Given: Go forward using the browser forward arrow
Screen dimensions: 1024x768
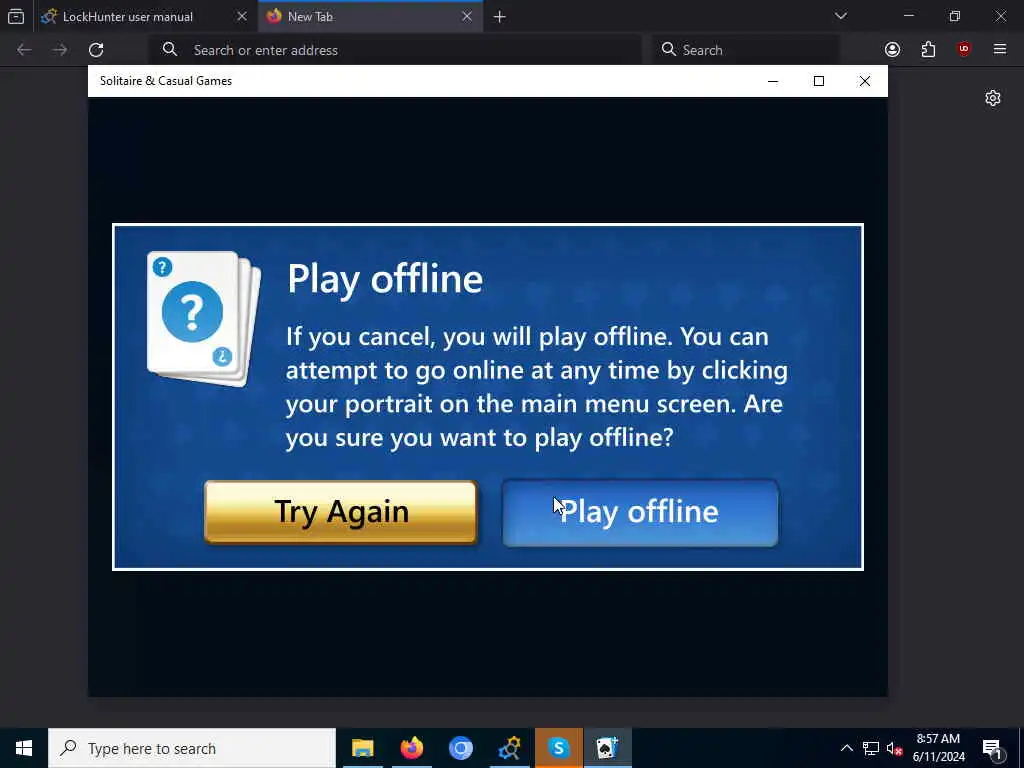Looking at the screenshot, I should (60, 50).
